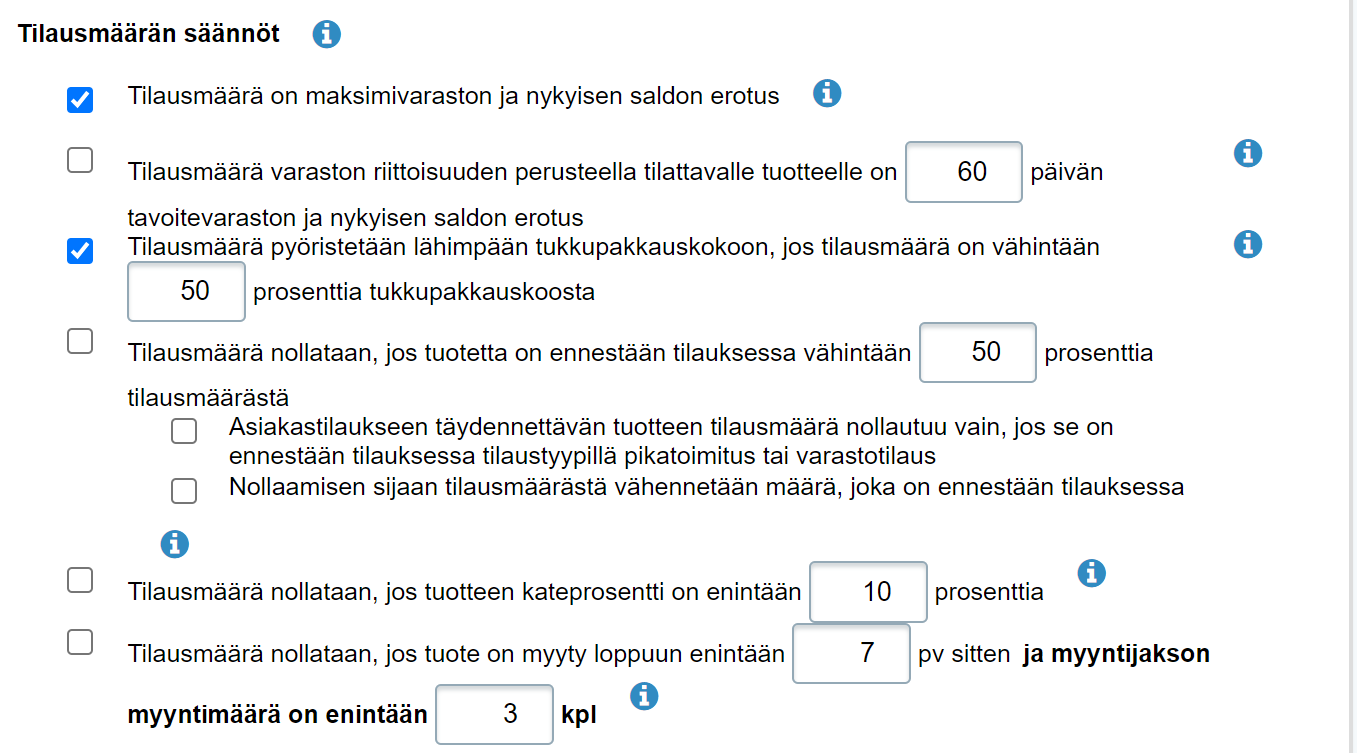1357x753 pixels.
Task: Click the 60 päivän input field
Action: 963,172
